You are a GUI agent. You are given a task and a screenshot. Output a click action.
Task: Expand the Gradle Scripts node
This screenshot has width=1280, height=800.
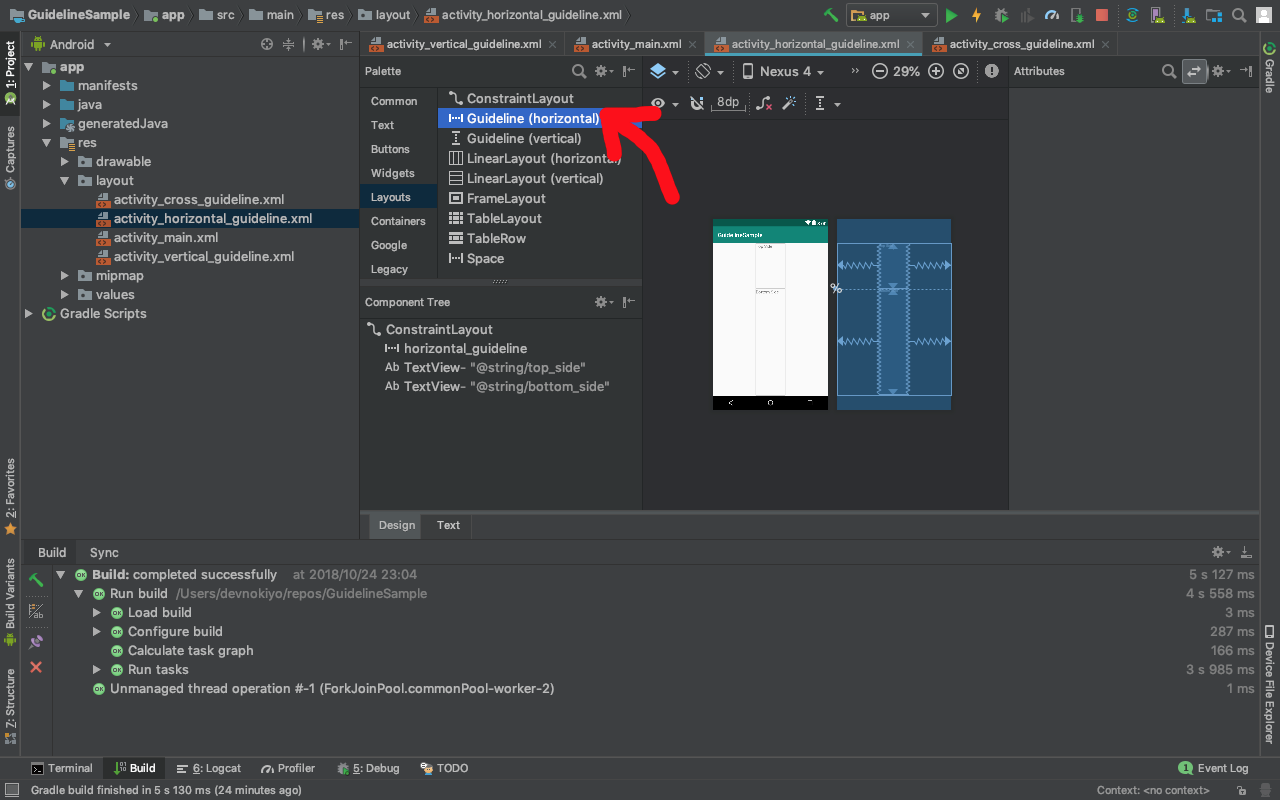pos(29,313)
